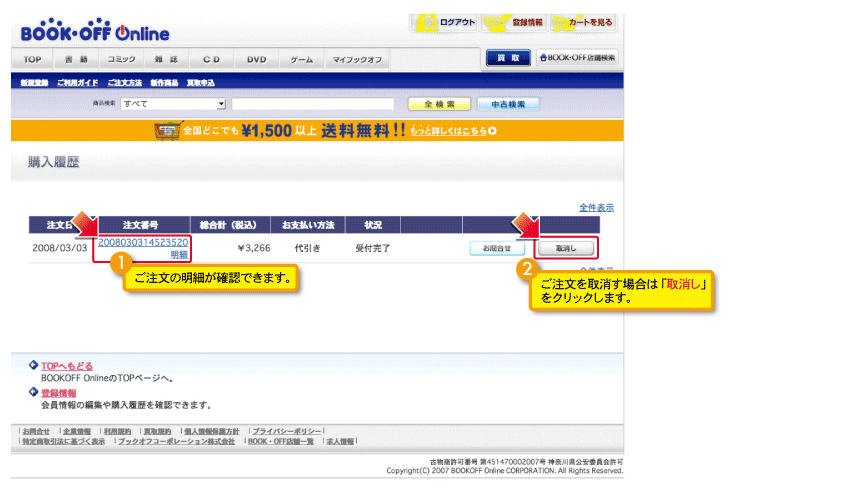Click the BOOK-OFF Online logo

95,30
